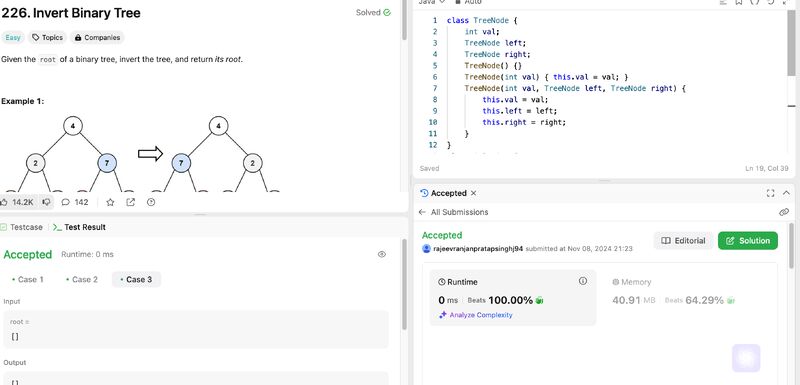Collapse the submission panel with chevron
The image size is (800, 385).
coord(786,193)
